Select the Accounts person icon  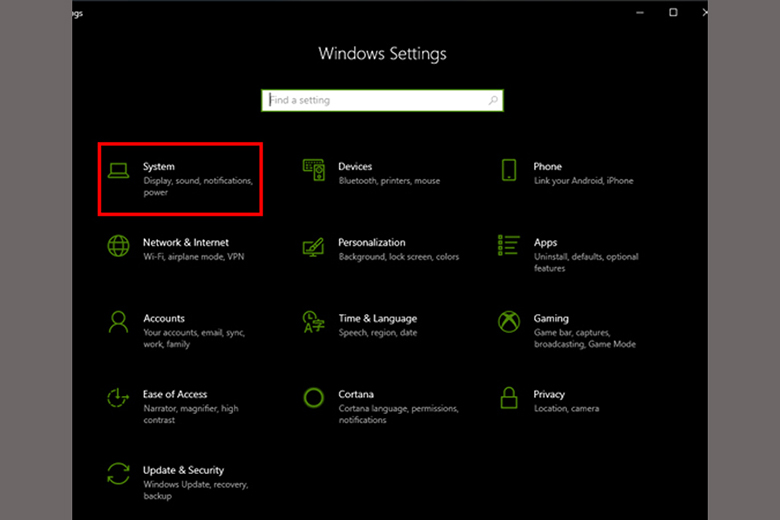click(x=119, y=322)
